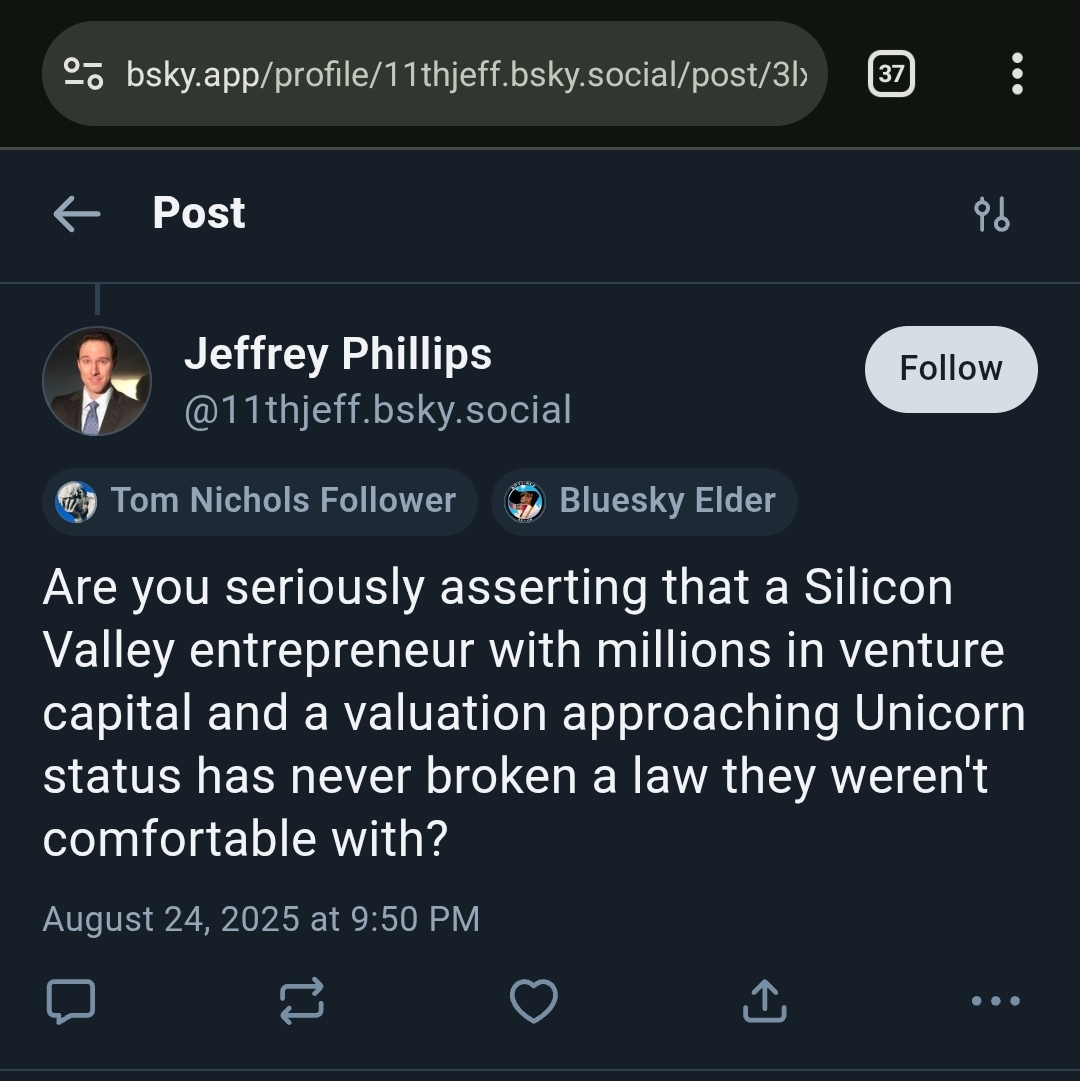Open browser tab switcher showing 37 tabs

click(x=890, y=74)
